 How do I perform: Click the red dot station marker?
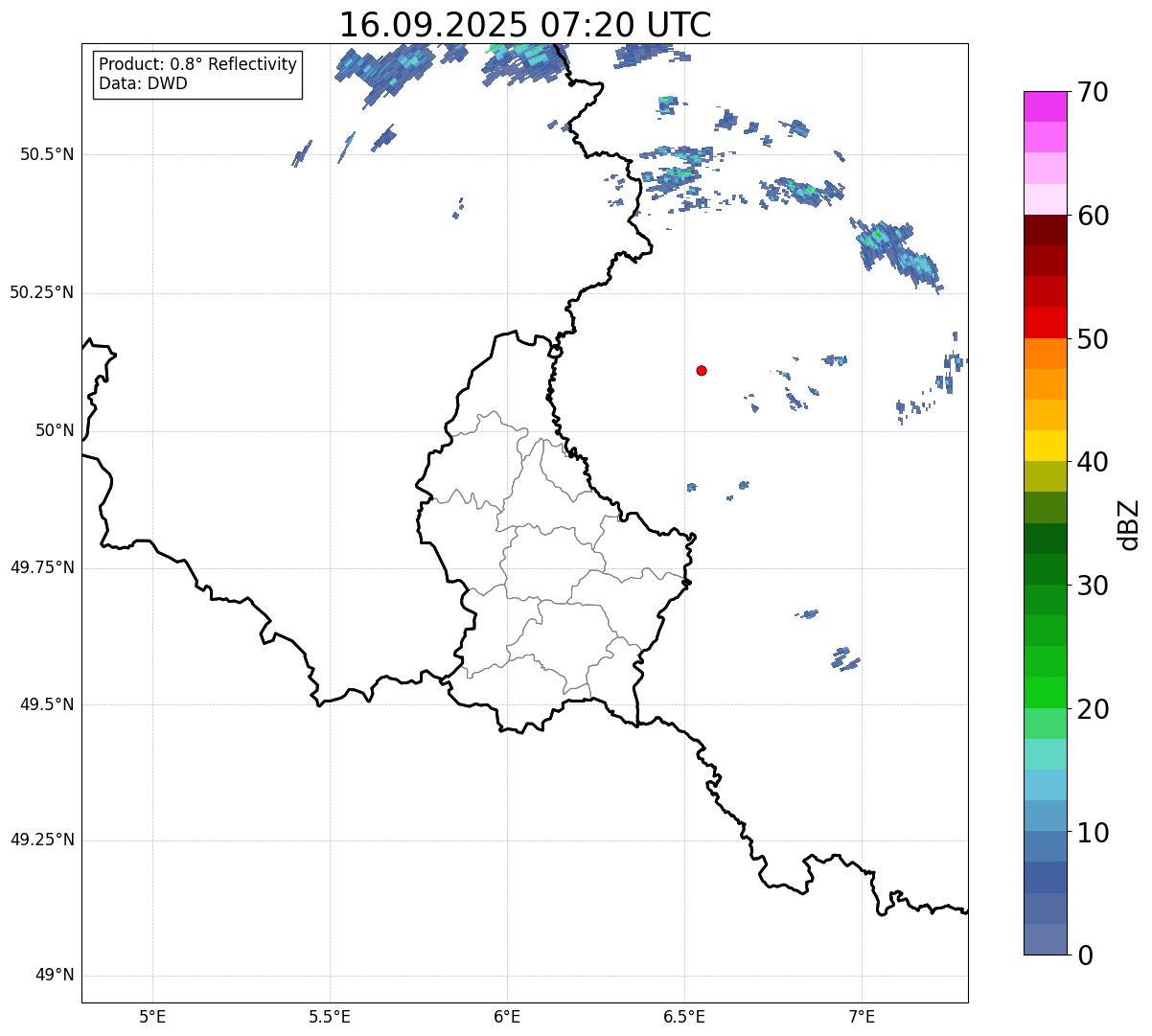pyautogui.click(x=702, y=370)
